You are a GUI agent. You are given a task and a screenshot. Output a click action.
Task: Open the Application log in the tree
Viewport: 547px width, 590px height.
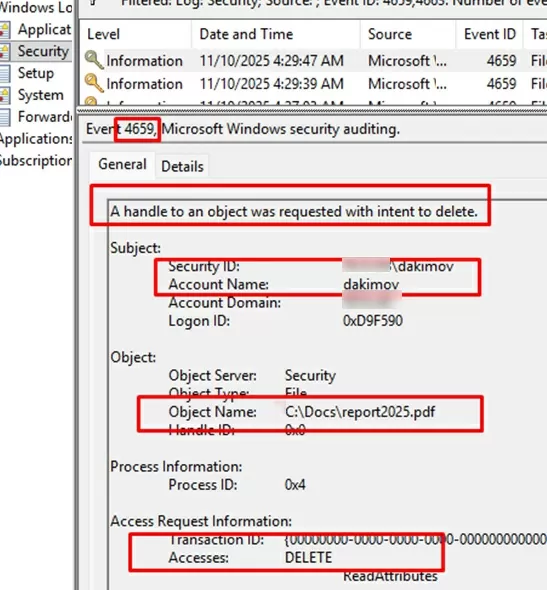[x=44, y=29]
